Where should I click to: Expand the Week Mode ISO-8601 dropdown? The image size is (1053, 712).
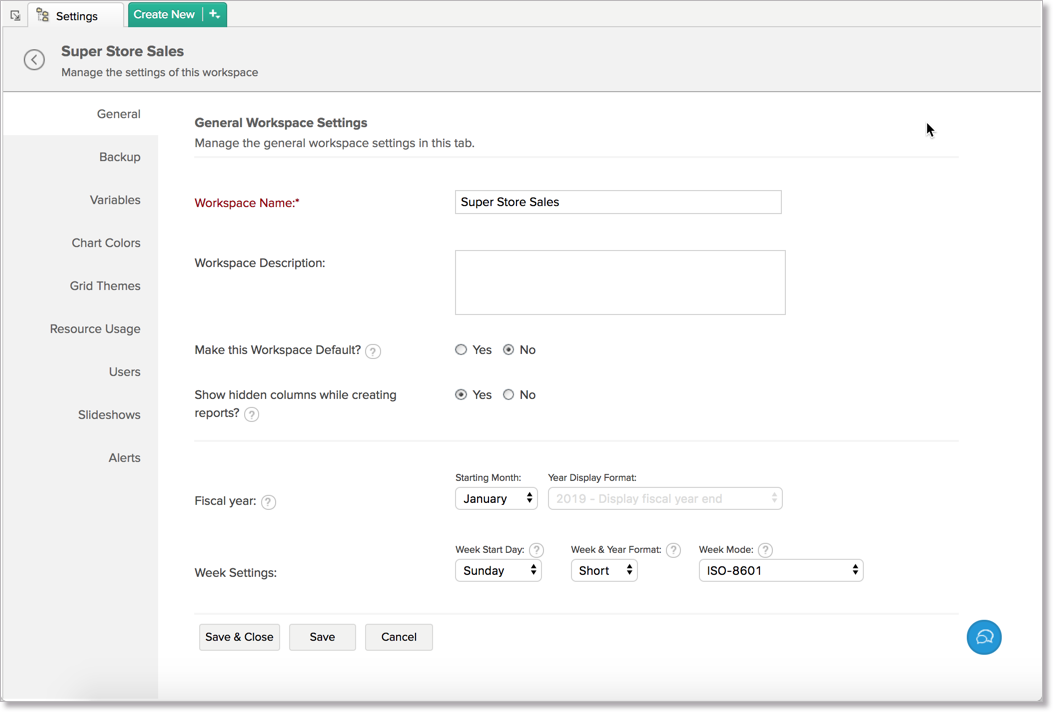tap(780, 570)
